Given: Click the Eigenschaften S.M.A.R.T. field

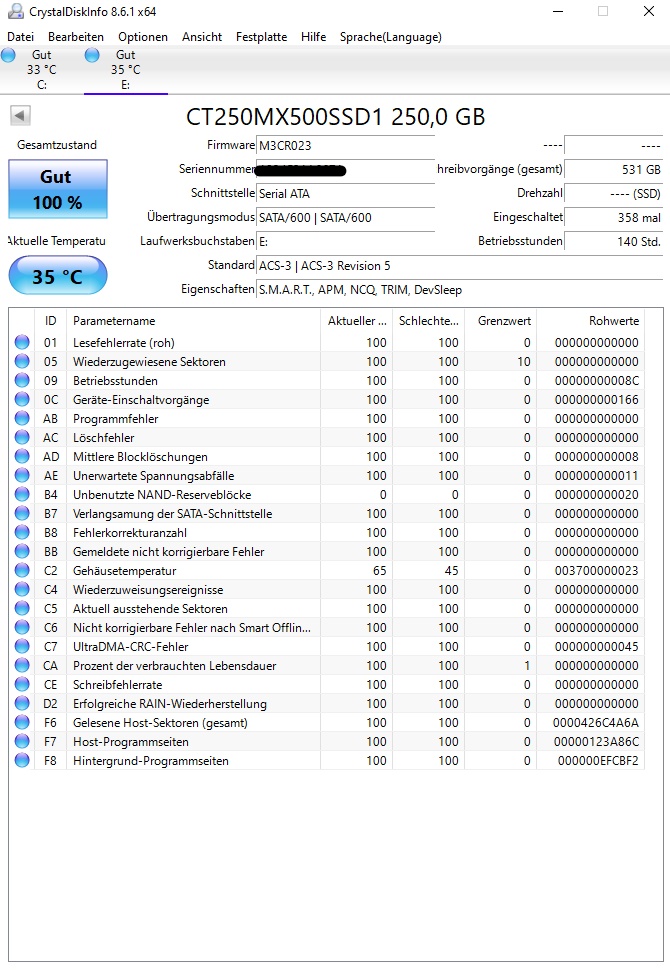Looking at the screenshot, I should tap(459, 290).
